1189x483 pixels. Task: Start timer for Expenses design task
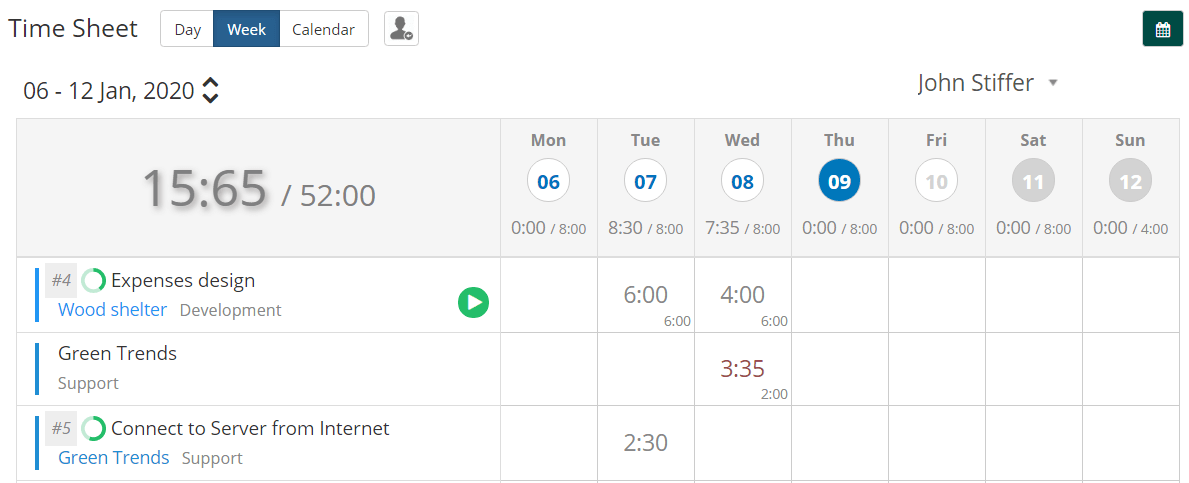[473, 303]
